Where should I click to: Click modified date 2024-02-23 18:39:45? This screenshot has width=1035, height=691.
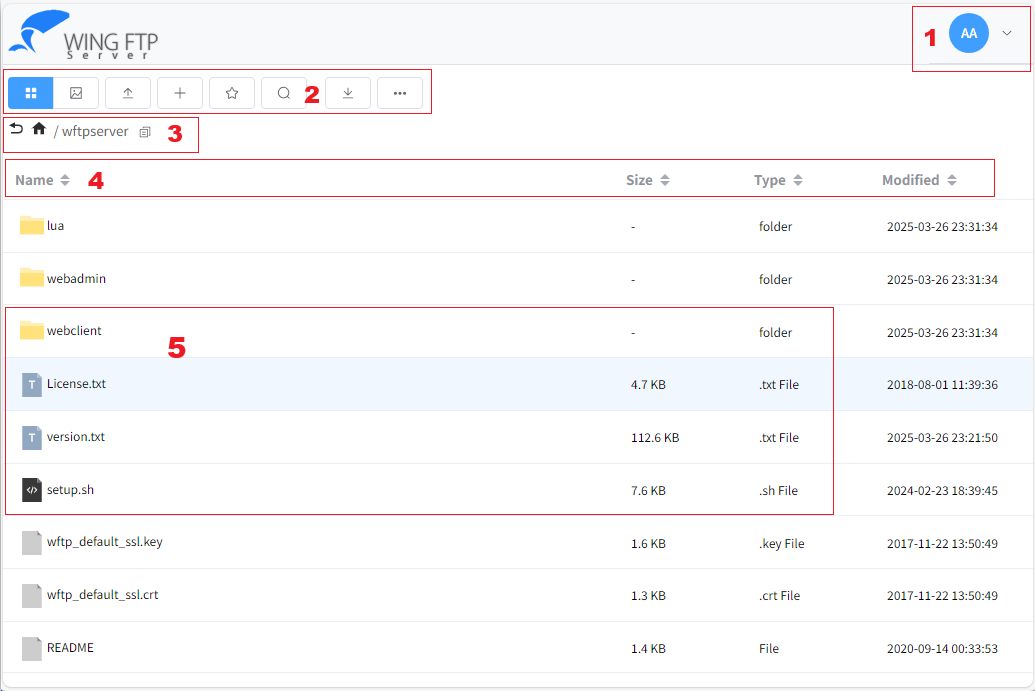click(x=942, y=490)
